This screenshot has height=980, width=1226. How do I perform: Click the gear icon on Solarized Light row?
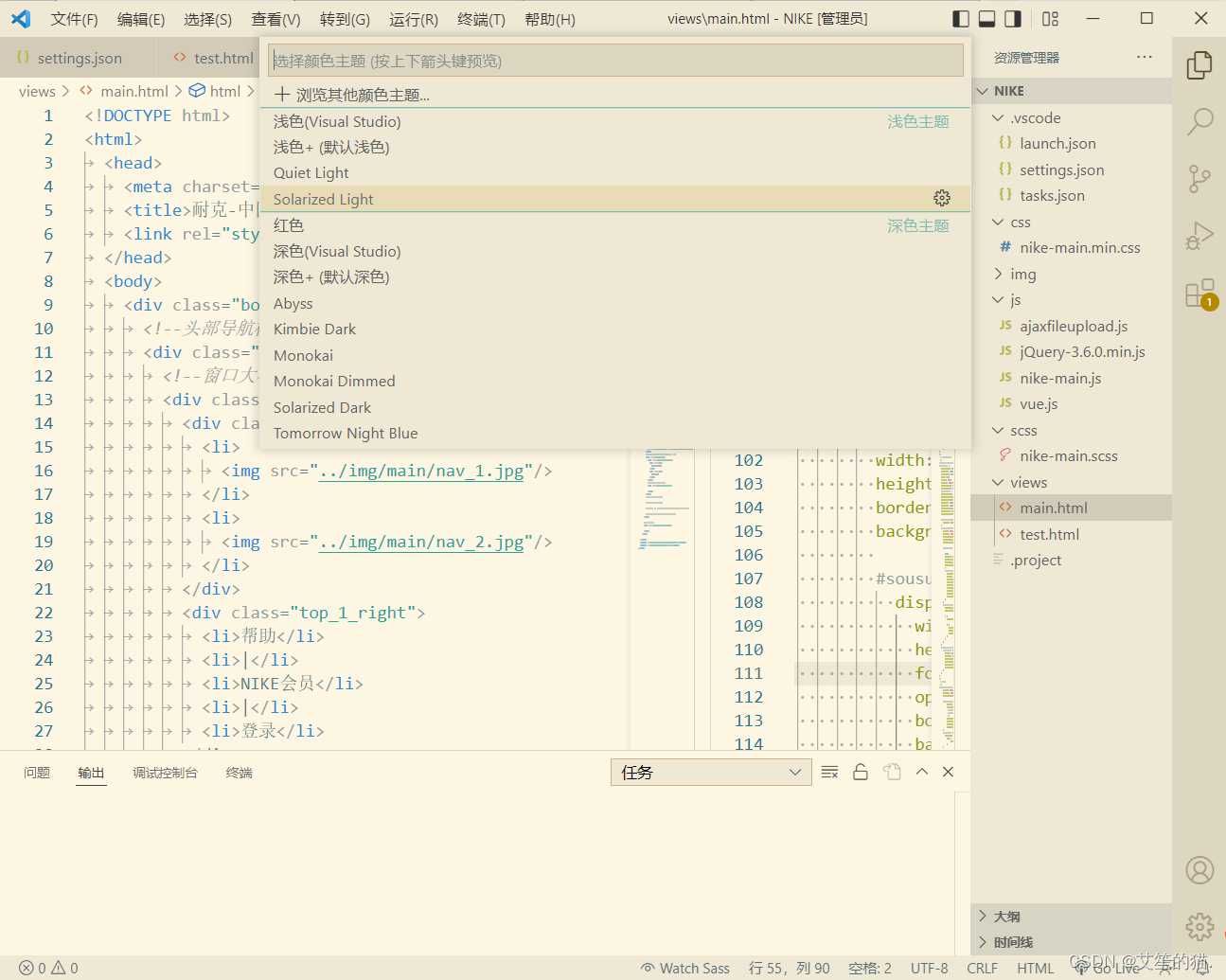(x=941, y=198)
